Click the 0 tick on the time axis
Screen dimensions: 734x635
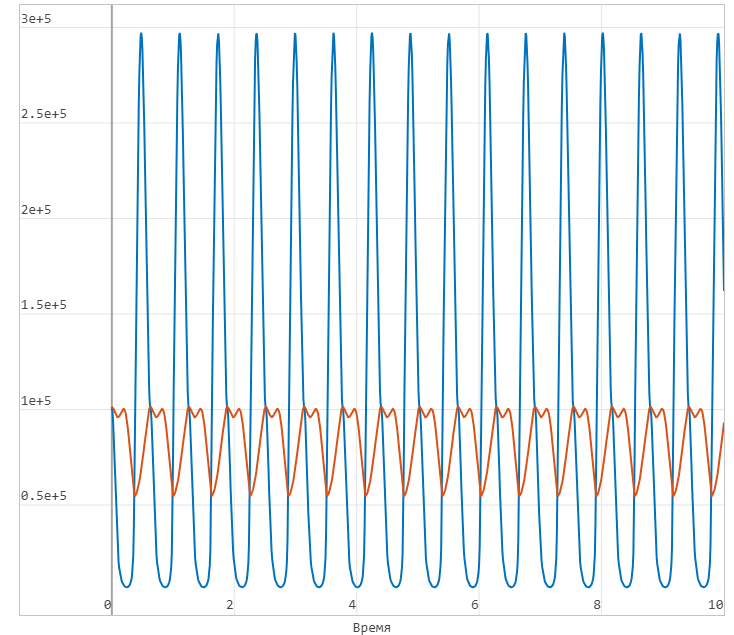(108, 605)
